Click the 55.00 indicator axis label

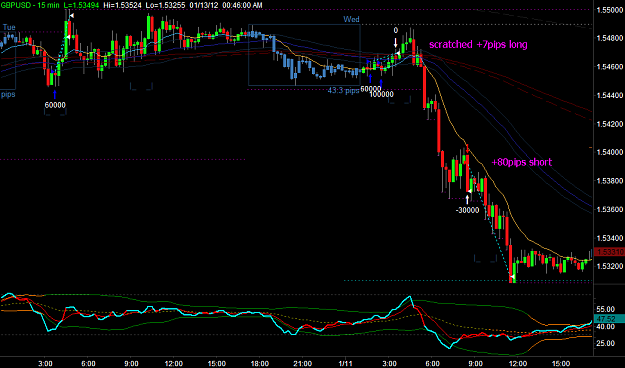(x=606, y=309)
